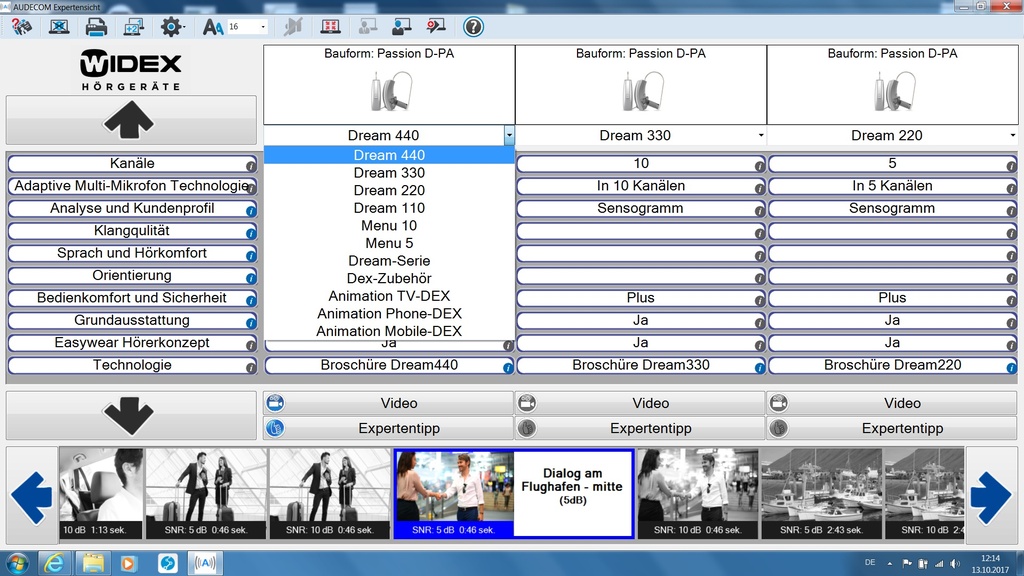1024x576 pixels.
Task: Click the blue person-with-screen icon in toolbar
Action: 401,27
